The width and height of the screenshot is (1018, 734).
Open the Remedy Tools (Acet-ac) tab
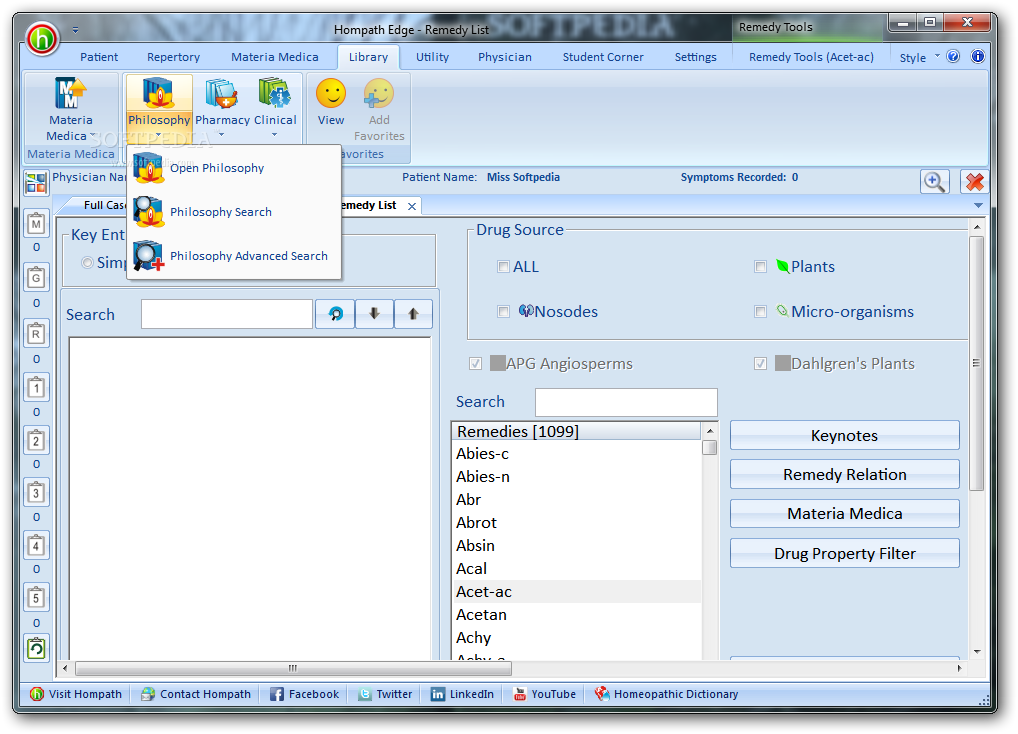tap(811, 57)
